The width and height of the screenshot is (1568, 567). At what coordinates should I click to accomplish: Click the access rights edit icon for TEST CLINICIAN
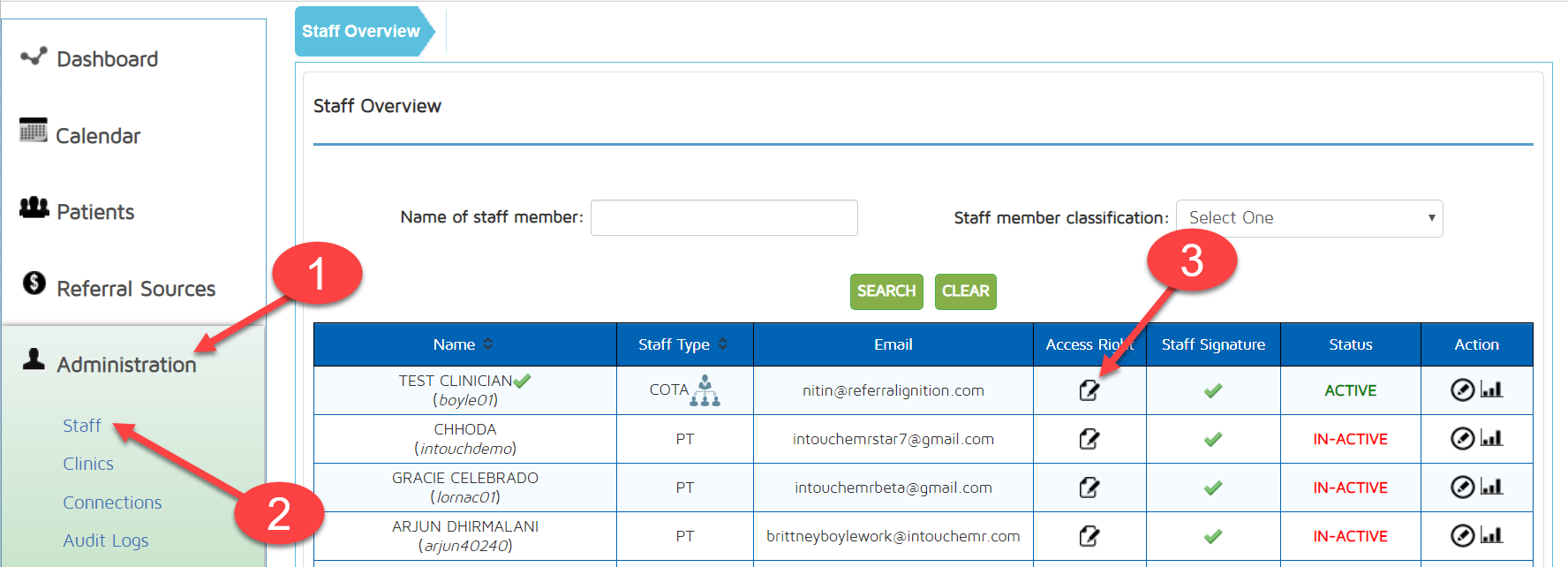point(1089,390)
